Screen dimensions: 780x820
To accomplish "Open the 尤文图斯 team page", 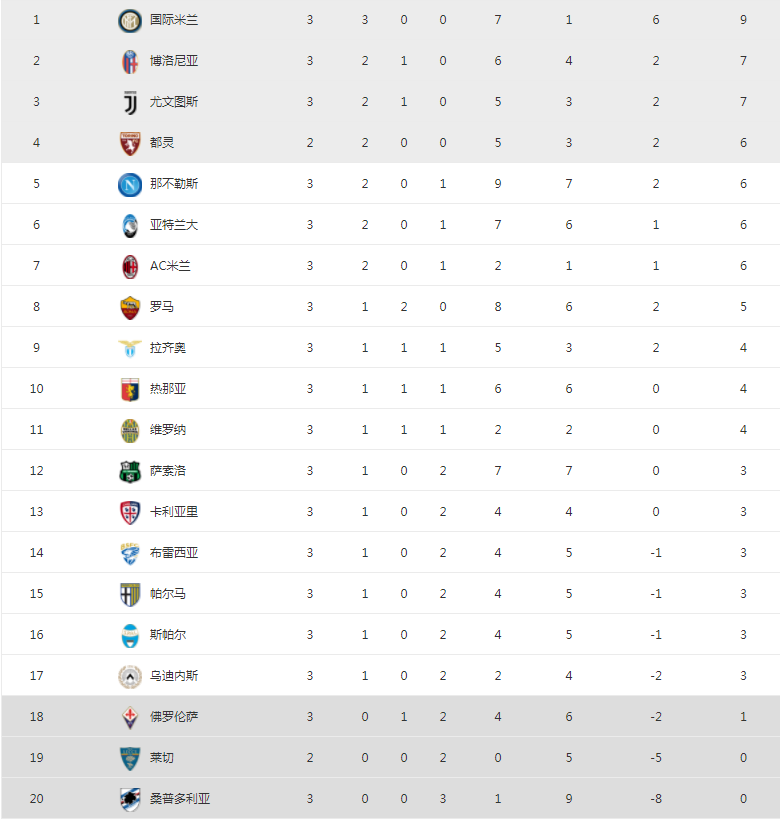I will pos(174,102).
